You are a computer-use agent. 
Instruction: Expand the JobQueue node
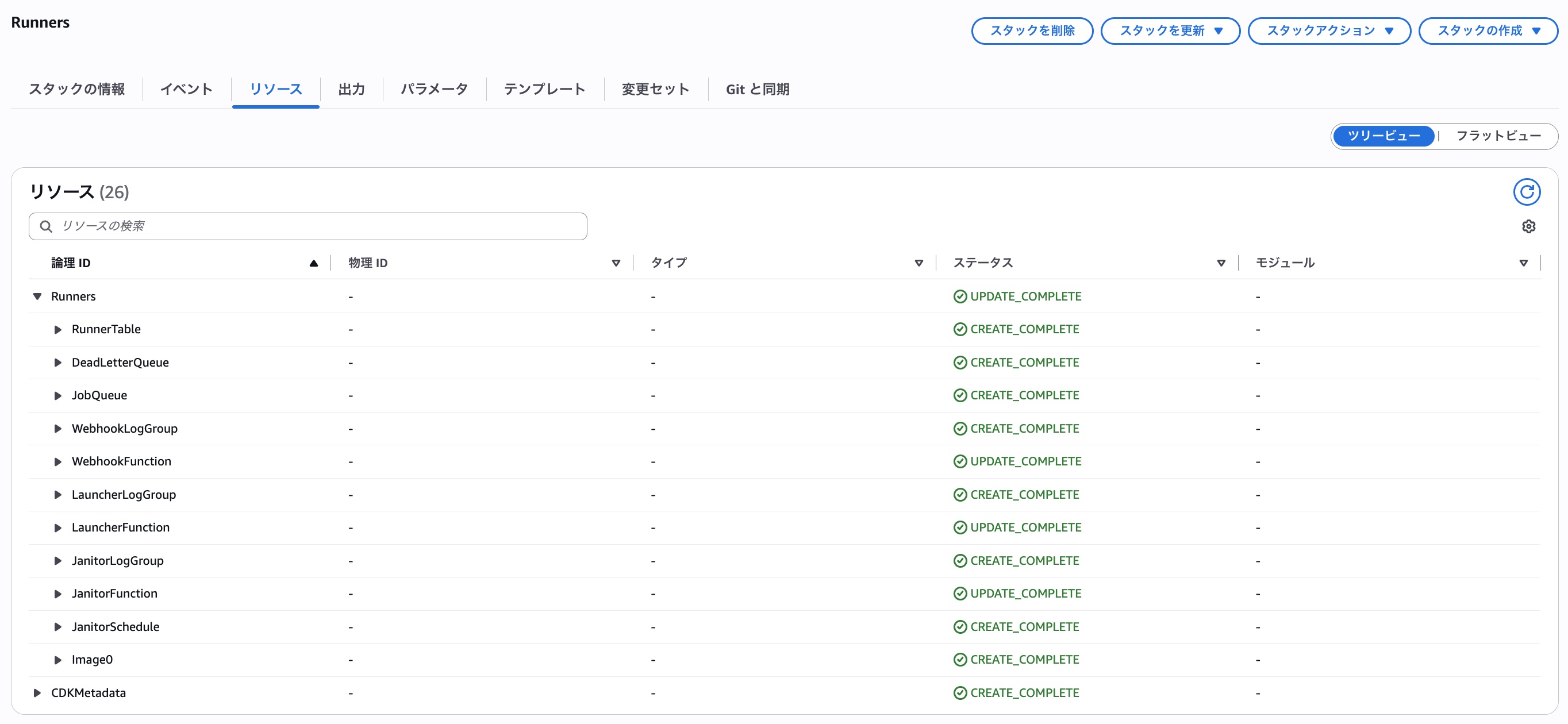pos(58,395)
